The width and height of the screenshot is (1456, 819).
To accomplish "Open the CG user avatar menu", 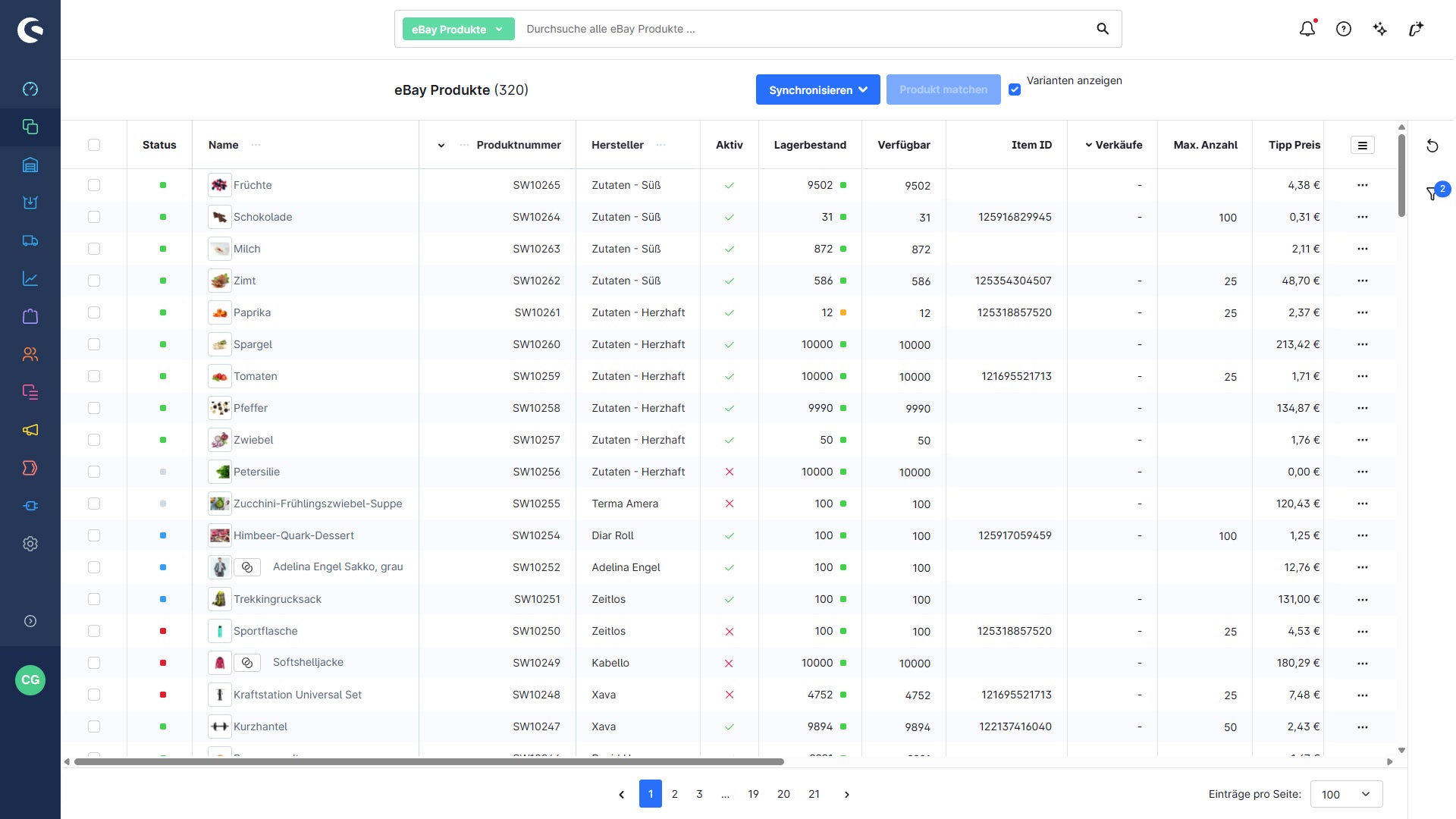I will point(30,679).
